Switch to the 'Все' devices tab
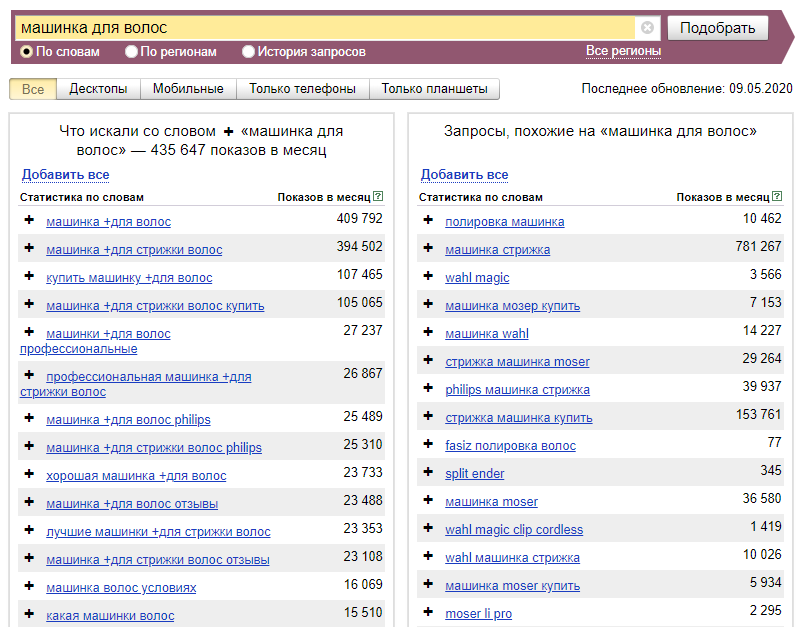The image size is (796, 627). (33, 89)
